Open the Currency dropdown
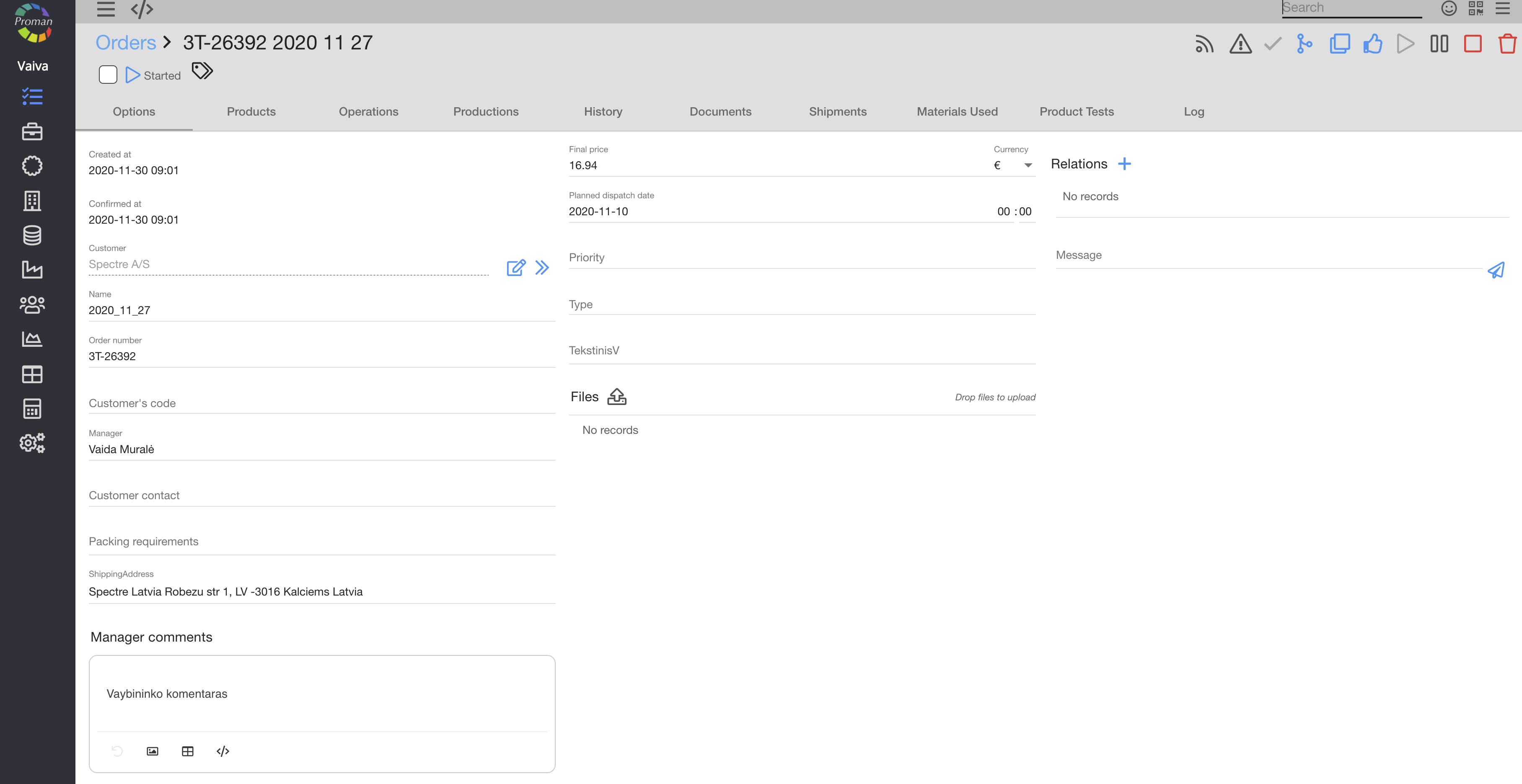The image size is (1522, 784). pos(1028,165)
